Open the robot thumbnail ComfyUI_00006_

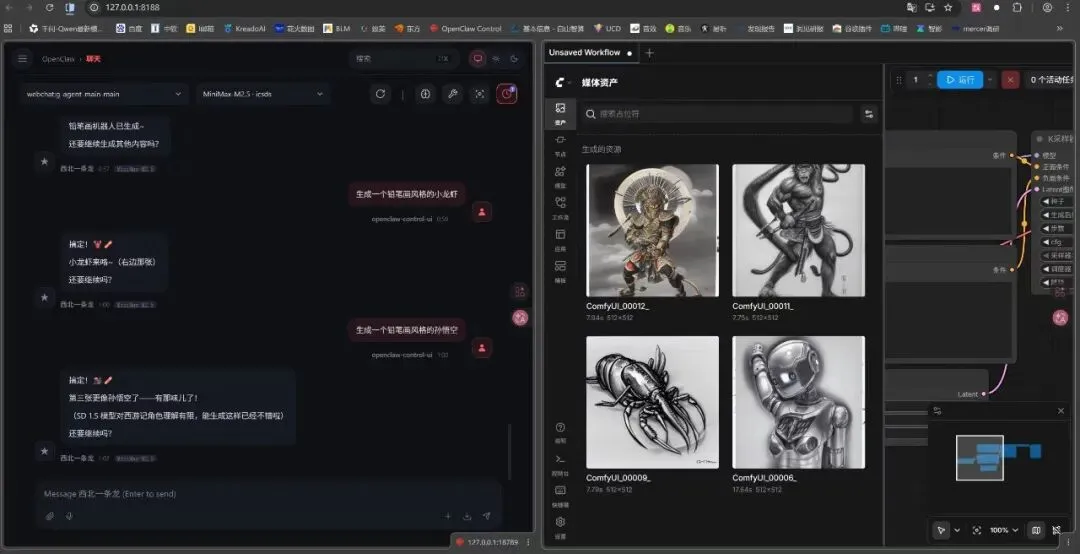(798, 402)
